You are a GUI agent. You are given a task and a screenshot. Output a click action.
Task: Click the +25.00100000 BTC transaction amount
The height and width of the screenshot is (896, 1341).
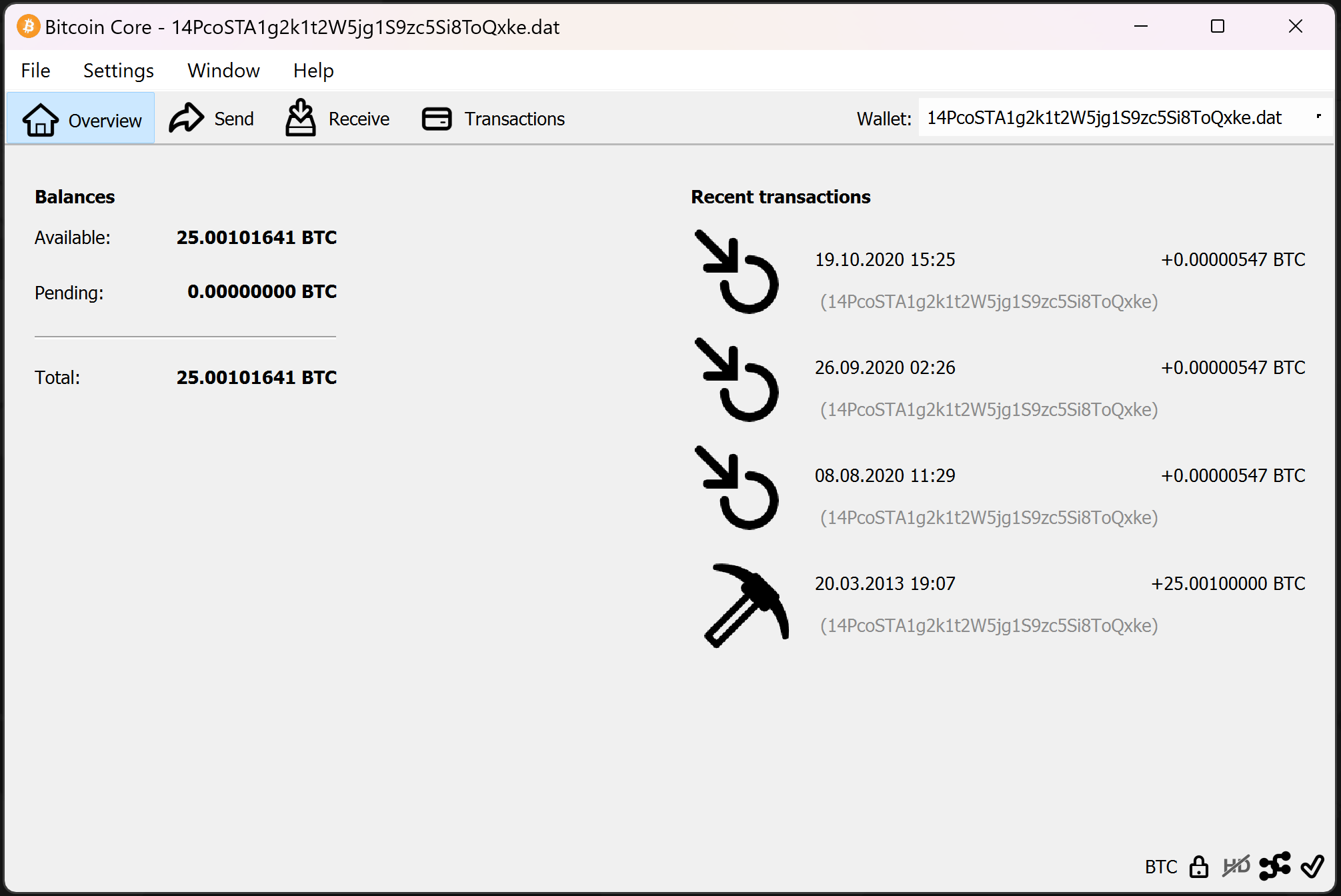pos(1228,584)
